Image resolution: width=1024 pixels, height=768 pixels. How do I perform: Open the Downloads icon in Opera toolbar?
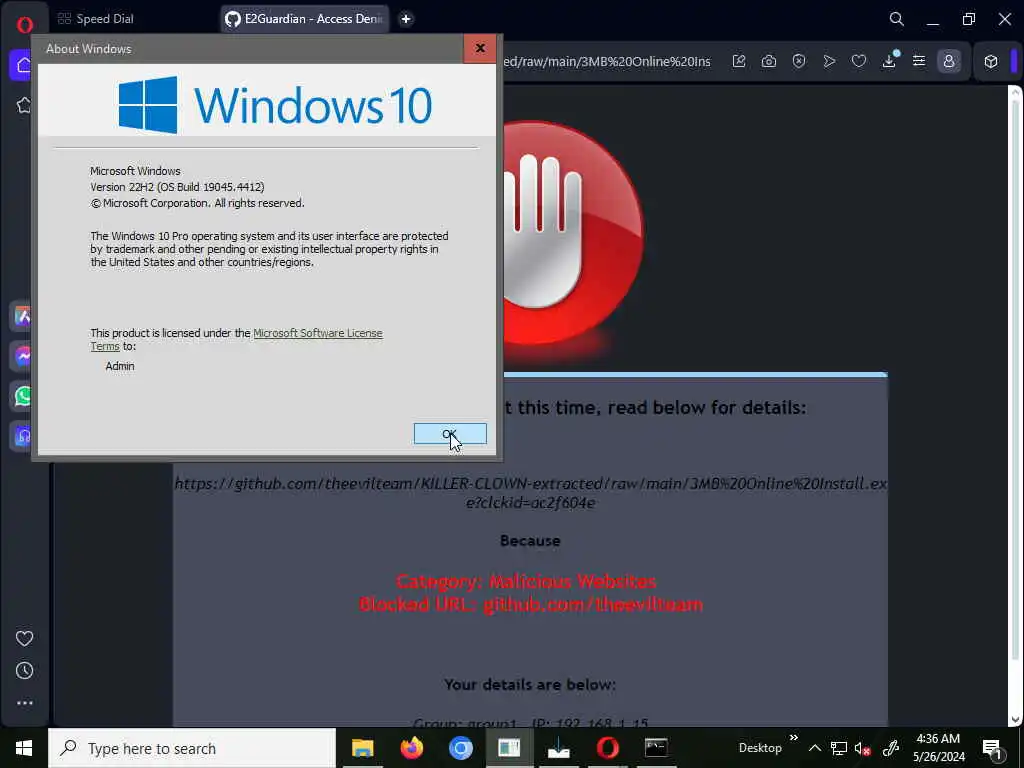pos(889,61)
